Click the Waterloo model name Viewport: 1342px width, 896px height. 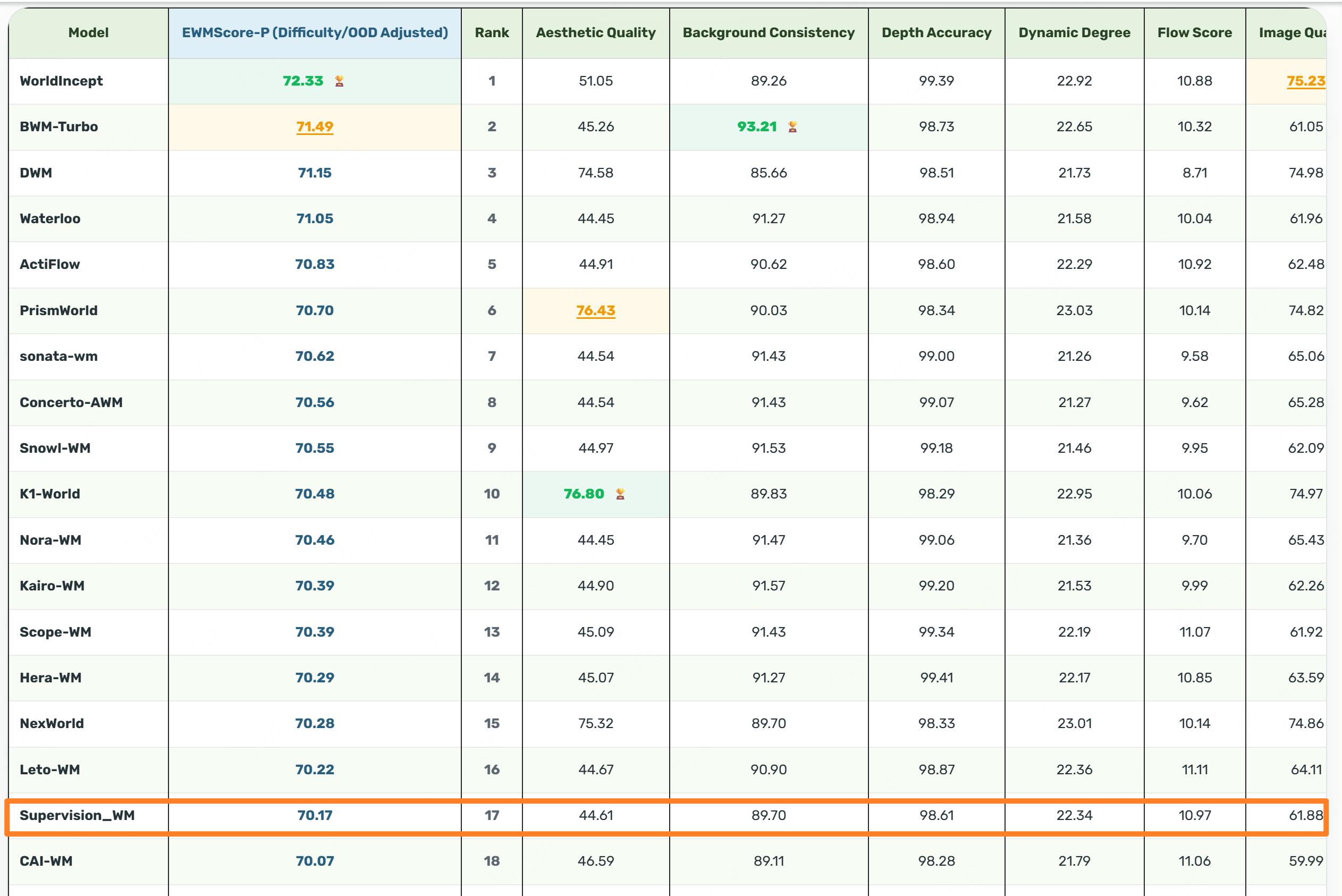coord(50,219)
